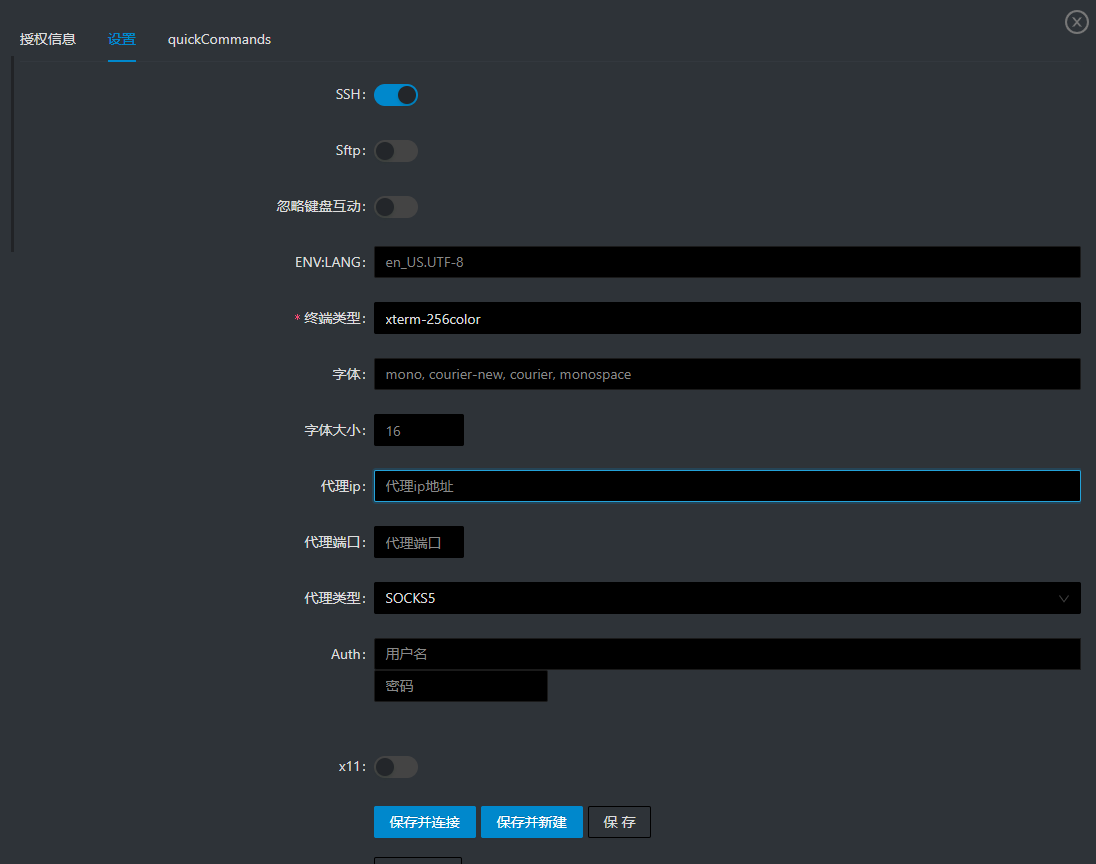The width and height of the screenshot is (1096, 864).
Task: Click the 保存并新建 button
Action: 531,822
